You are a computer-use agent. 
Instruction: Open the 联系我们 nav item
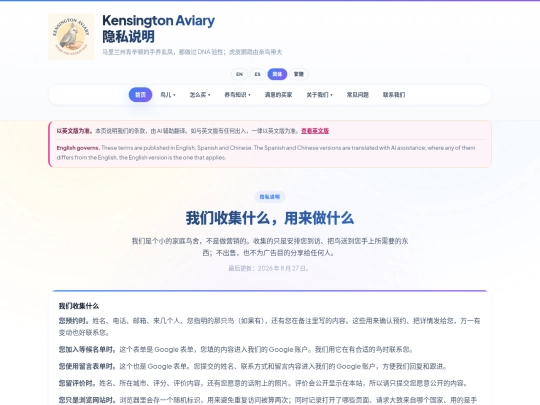click(394, 95)
